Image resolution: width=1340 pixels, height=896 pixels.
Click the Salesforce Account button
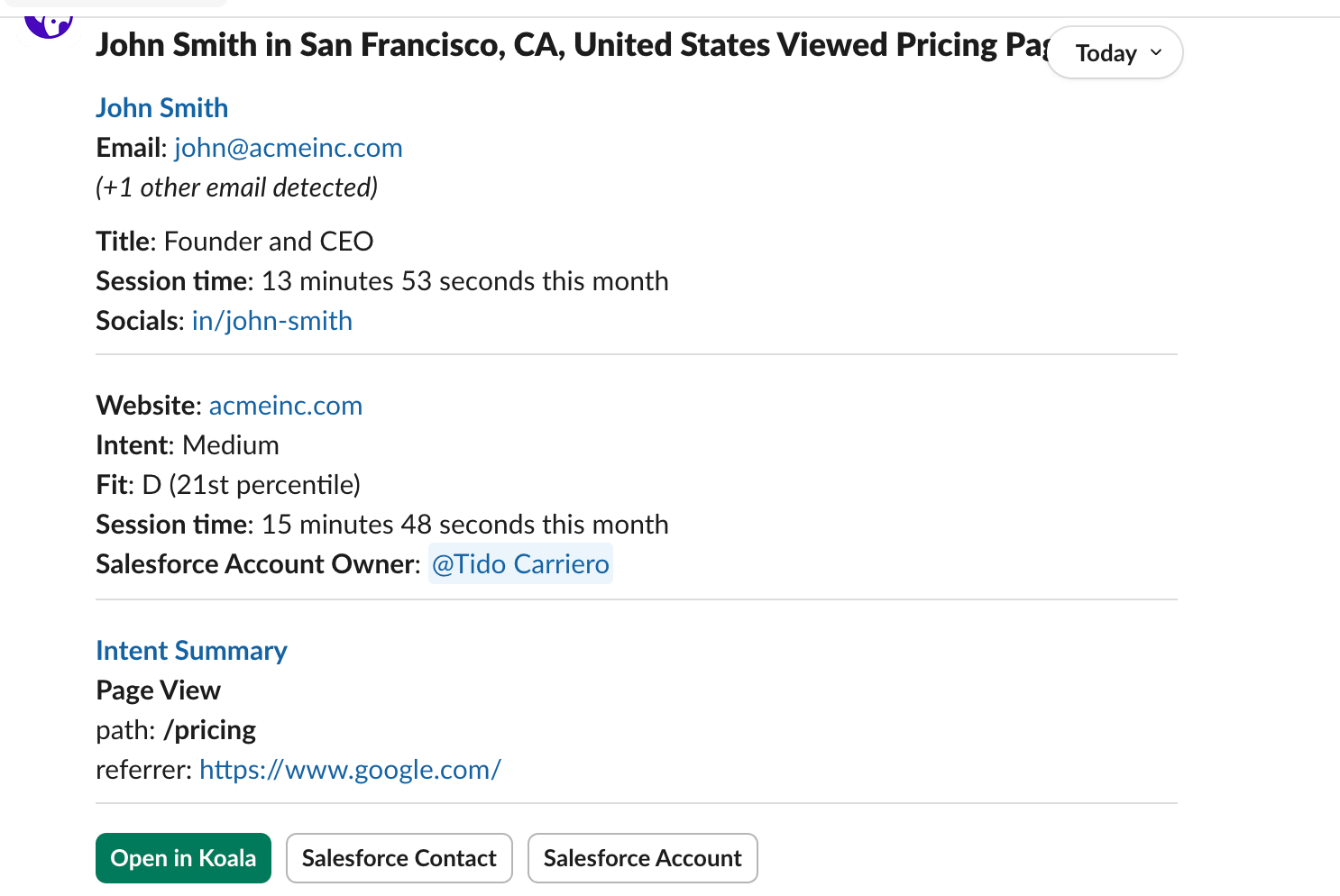point(643,858)
